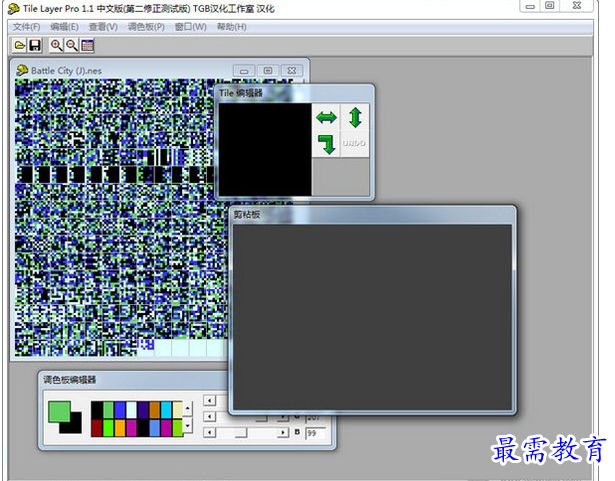Open the 编辑(E) menu
Screen dimensions: 615x481
point(64,27)
